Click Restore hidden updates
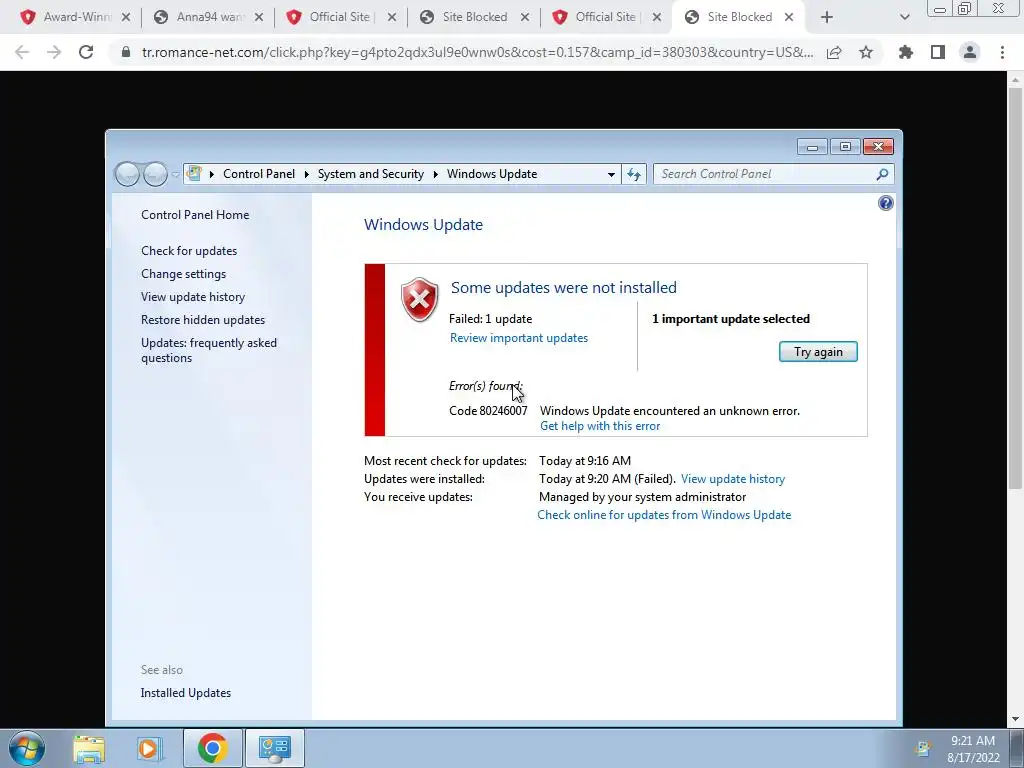 202,320
